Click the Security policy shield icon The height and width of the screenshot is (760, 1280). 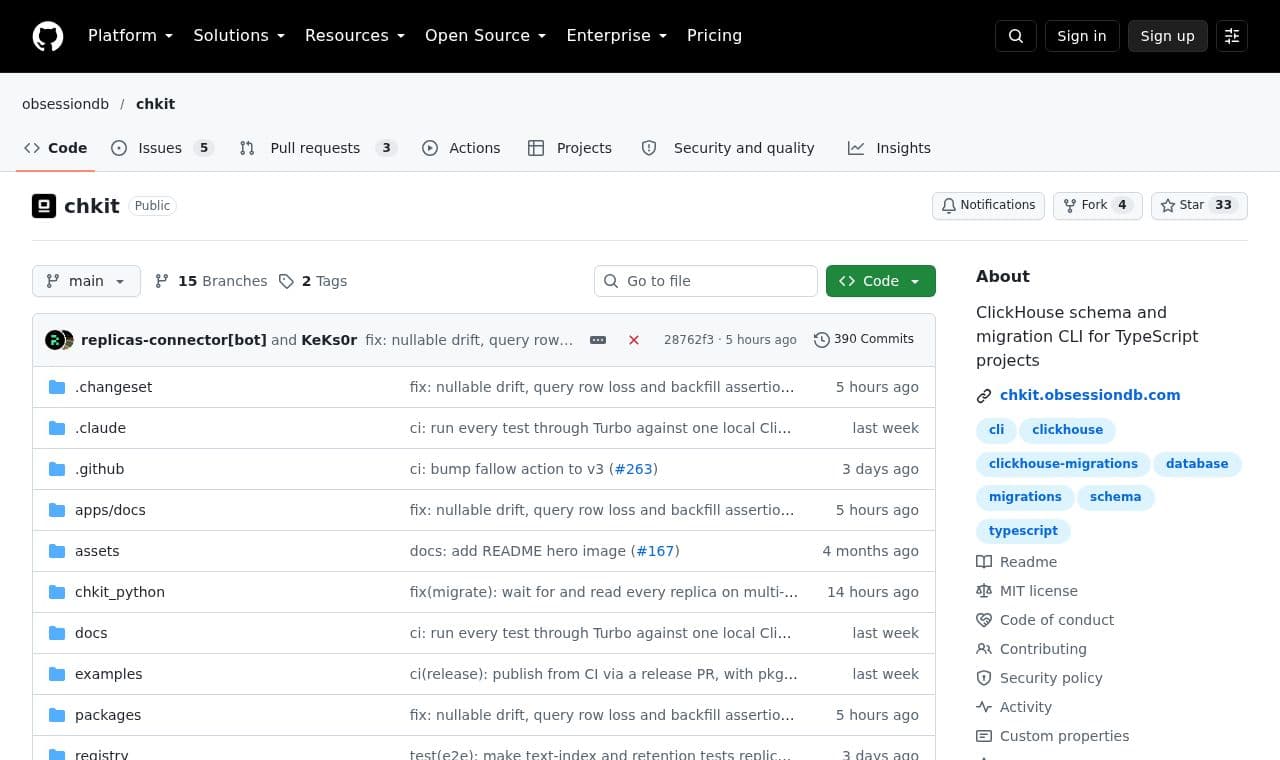point(984,678)
